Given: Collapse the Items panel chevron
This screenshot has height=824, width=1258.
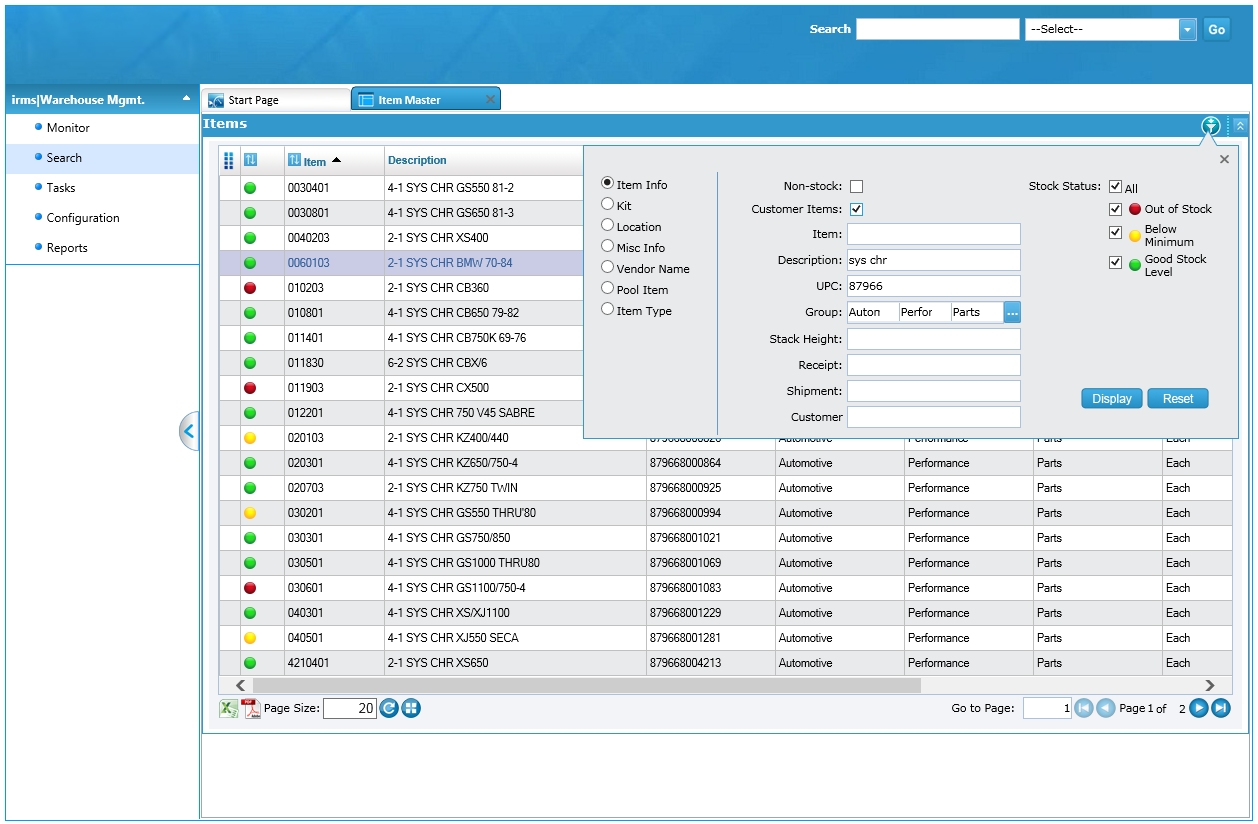Looking at the screenshot, I should [x=1240, y=125].
